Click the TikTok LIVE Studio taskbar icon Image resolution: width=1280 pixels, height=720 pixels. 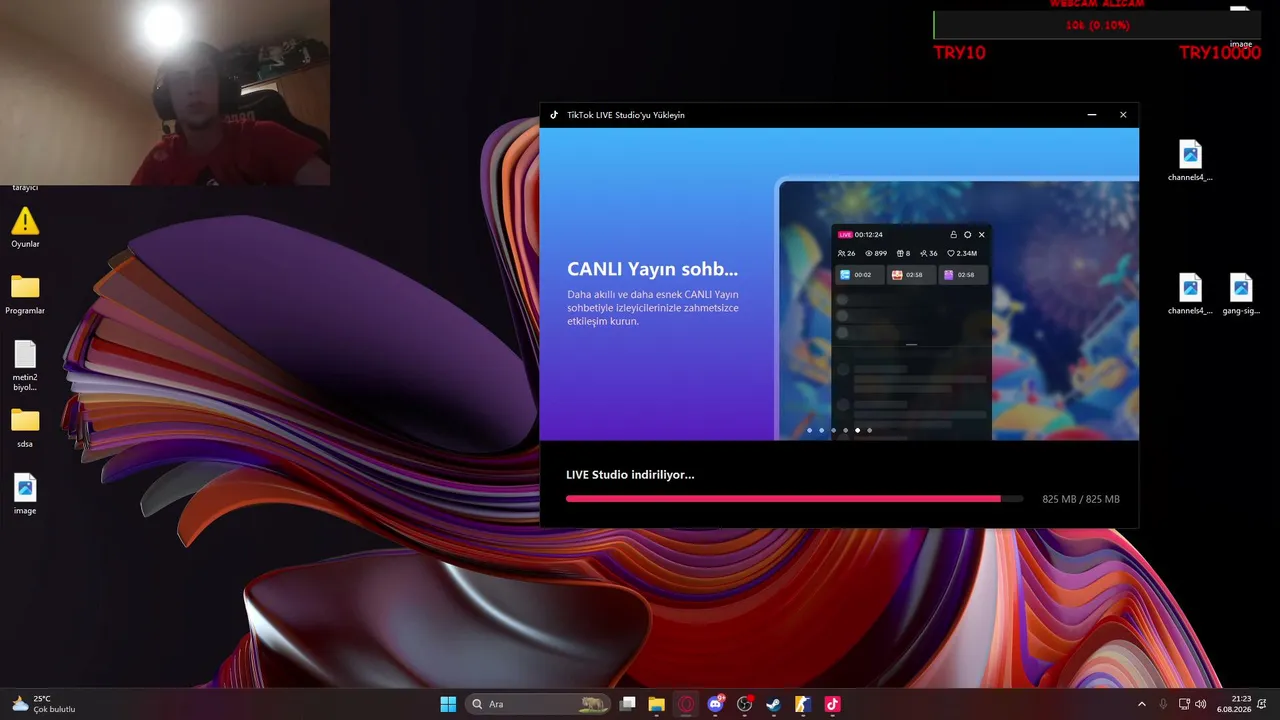click(x=832, y=704)
